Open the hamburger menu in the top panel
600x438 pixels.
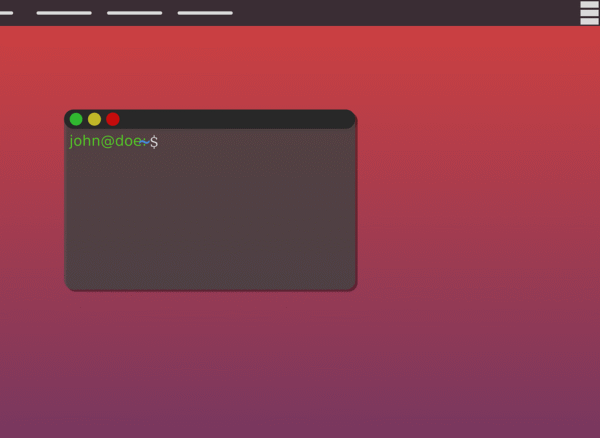(x=589, y=12)
